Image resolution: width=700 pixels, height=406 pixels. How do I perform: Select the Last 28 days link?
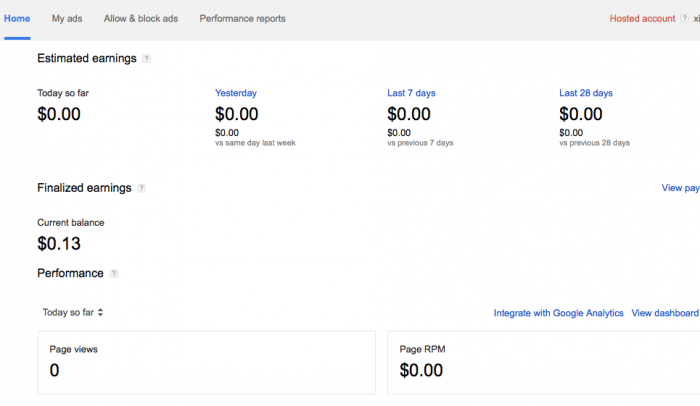(x=586, y=93)
